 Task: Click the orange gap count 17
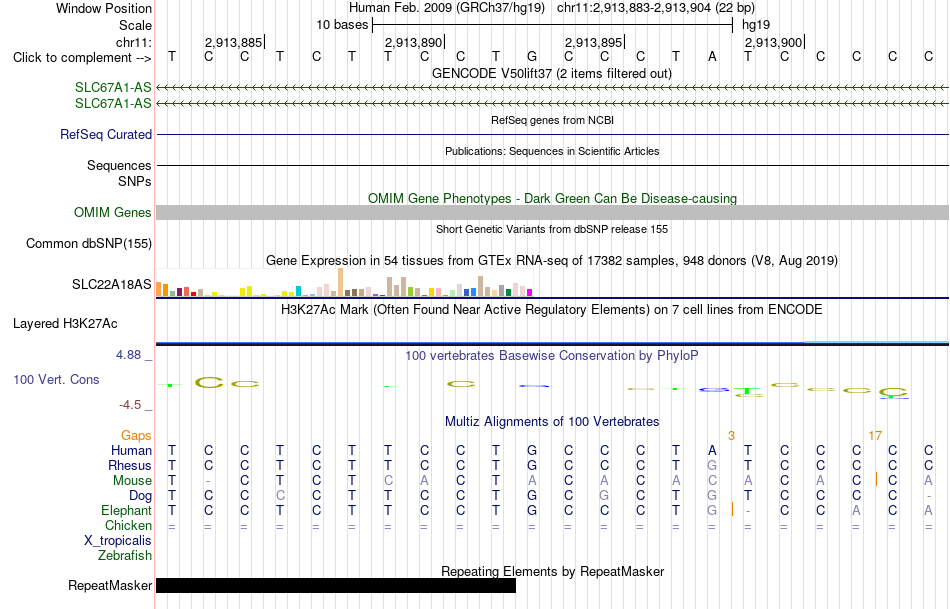coord(875,436)
